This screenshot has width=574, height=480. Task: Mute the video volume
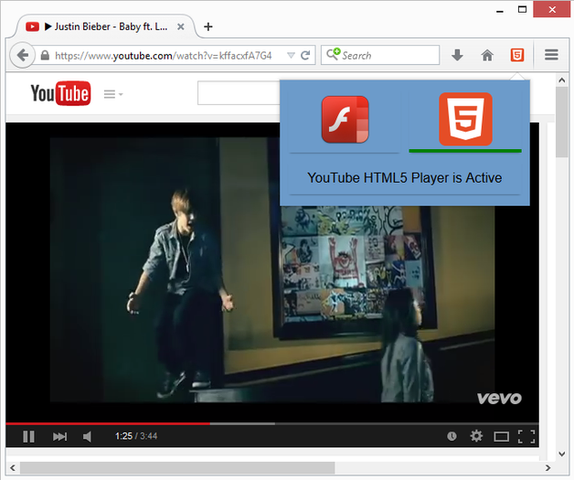click(87, 436)
